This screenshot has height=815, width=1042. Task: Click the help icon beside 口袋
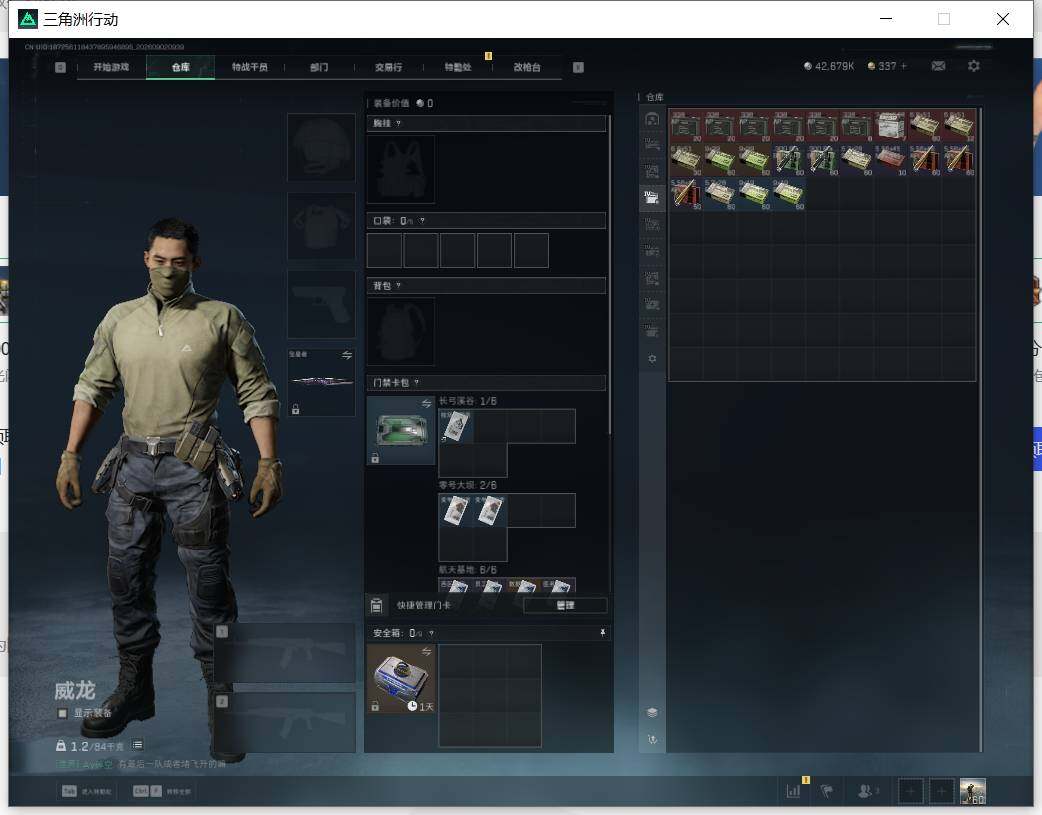tap(422, 220)
